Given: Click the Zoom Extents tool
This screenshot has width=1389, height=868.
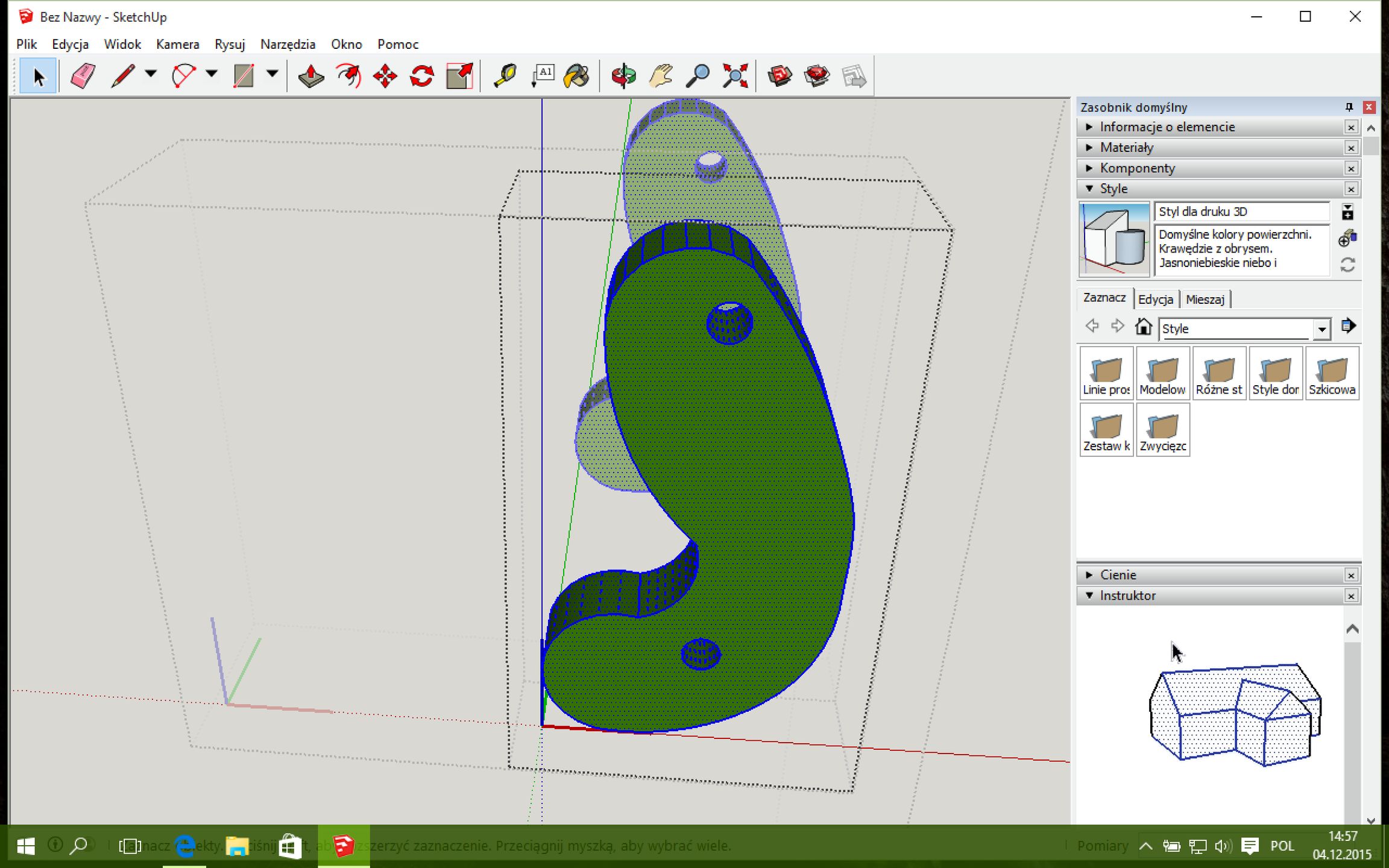Looking at the screenshot, I should tap(735, 77).
